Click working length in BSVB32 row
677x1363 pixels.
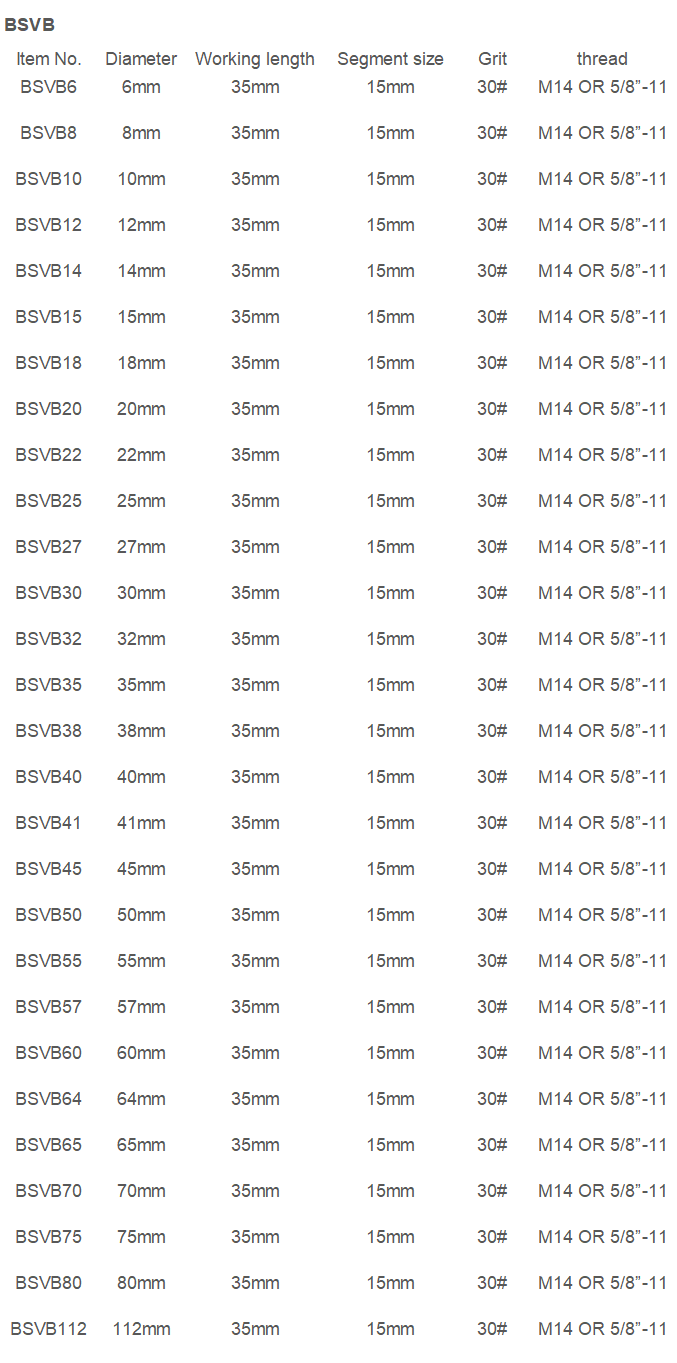(255, 639)
